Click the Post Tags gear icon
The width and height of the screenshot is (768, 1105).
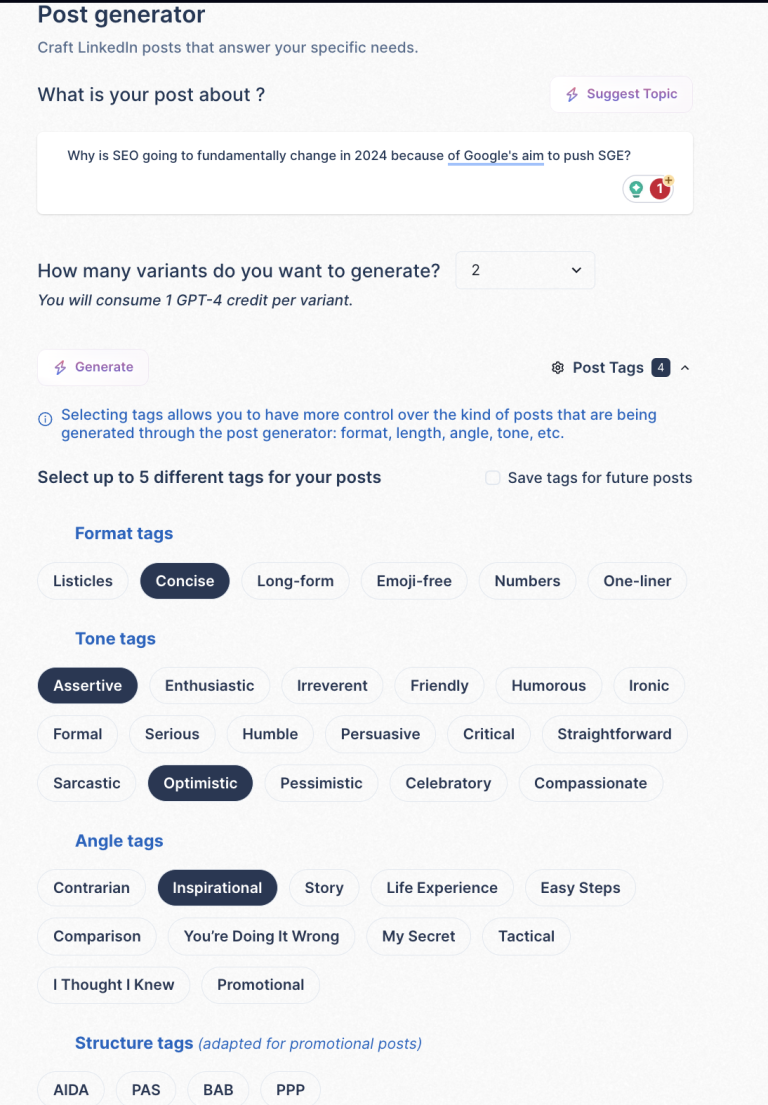click(x=558, y=367)
